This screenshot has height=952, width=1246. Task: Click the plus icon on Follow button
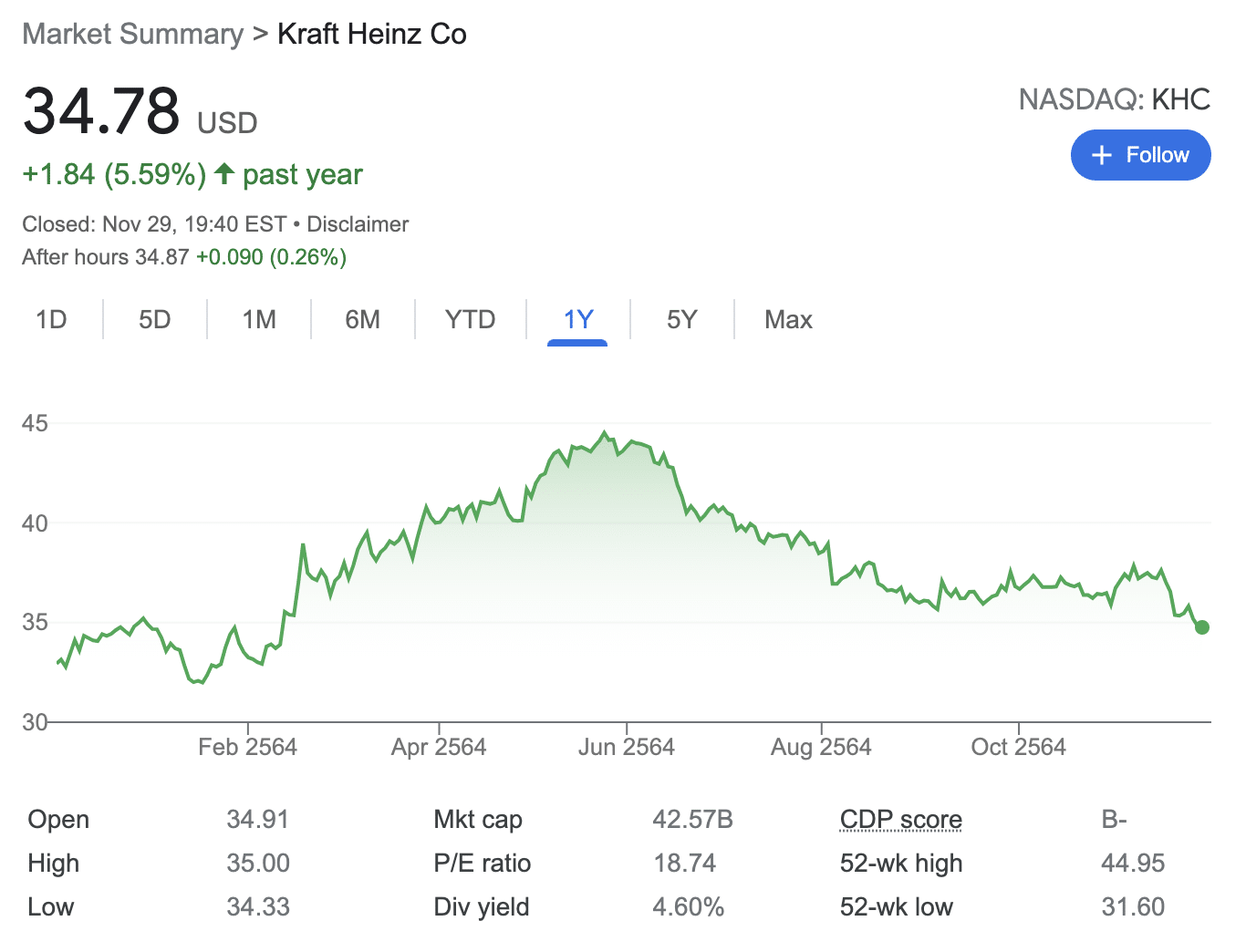[1102, 155]
